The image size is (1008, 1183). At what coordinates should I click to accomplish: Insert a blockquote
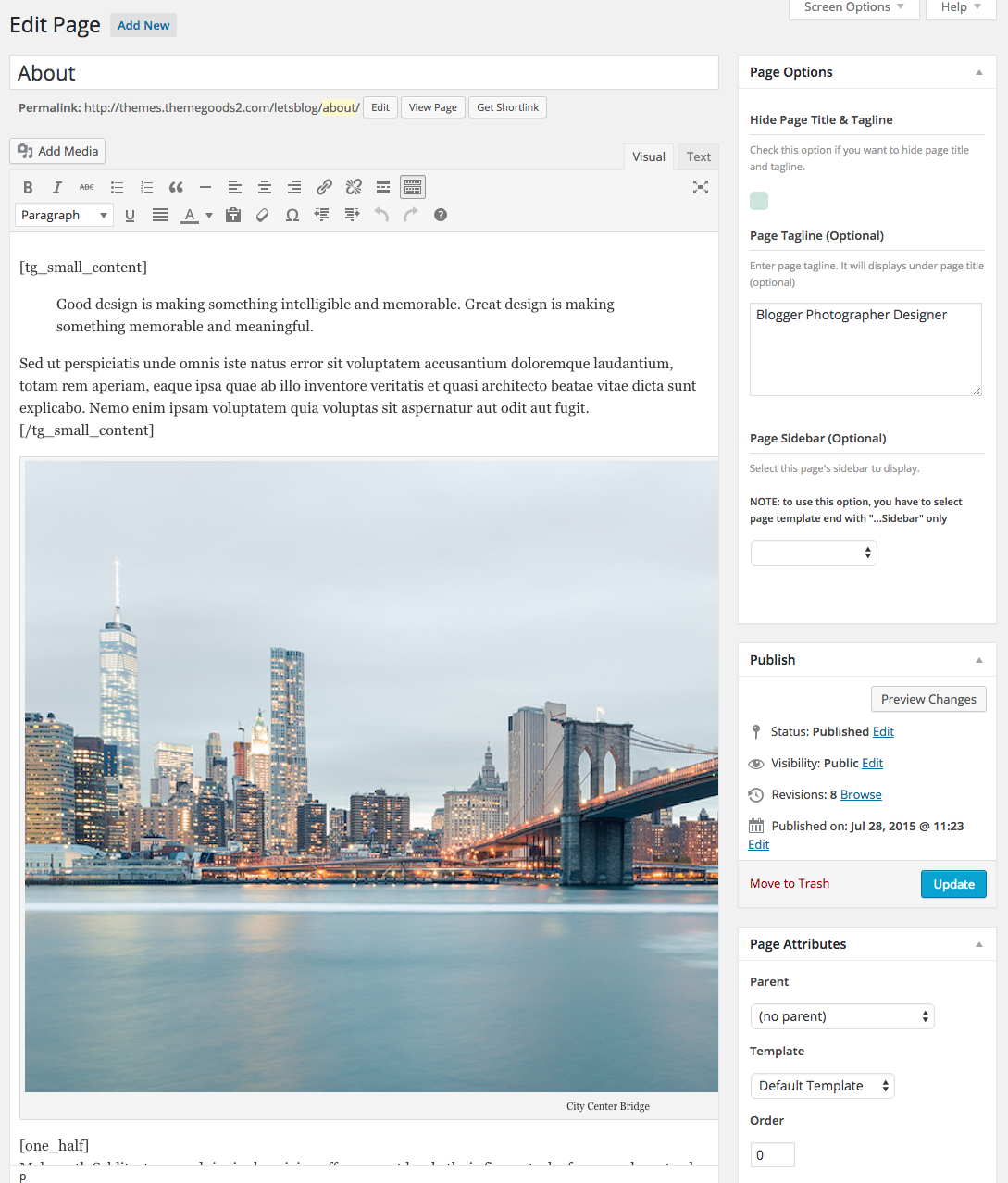[176, 186]
